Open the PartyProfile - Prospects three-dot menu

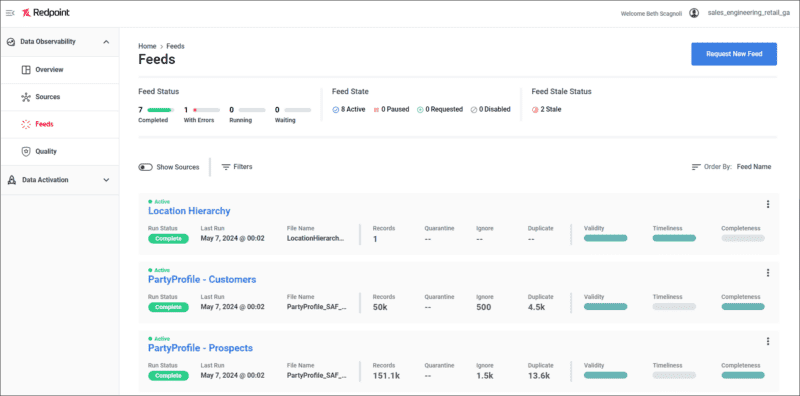(767, 341)
